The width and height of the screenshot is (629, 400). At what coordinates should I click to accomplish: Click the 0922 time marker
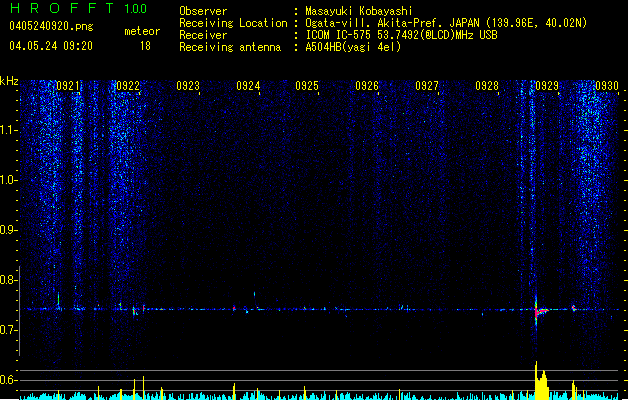pos(128,86)
